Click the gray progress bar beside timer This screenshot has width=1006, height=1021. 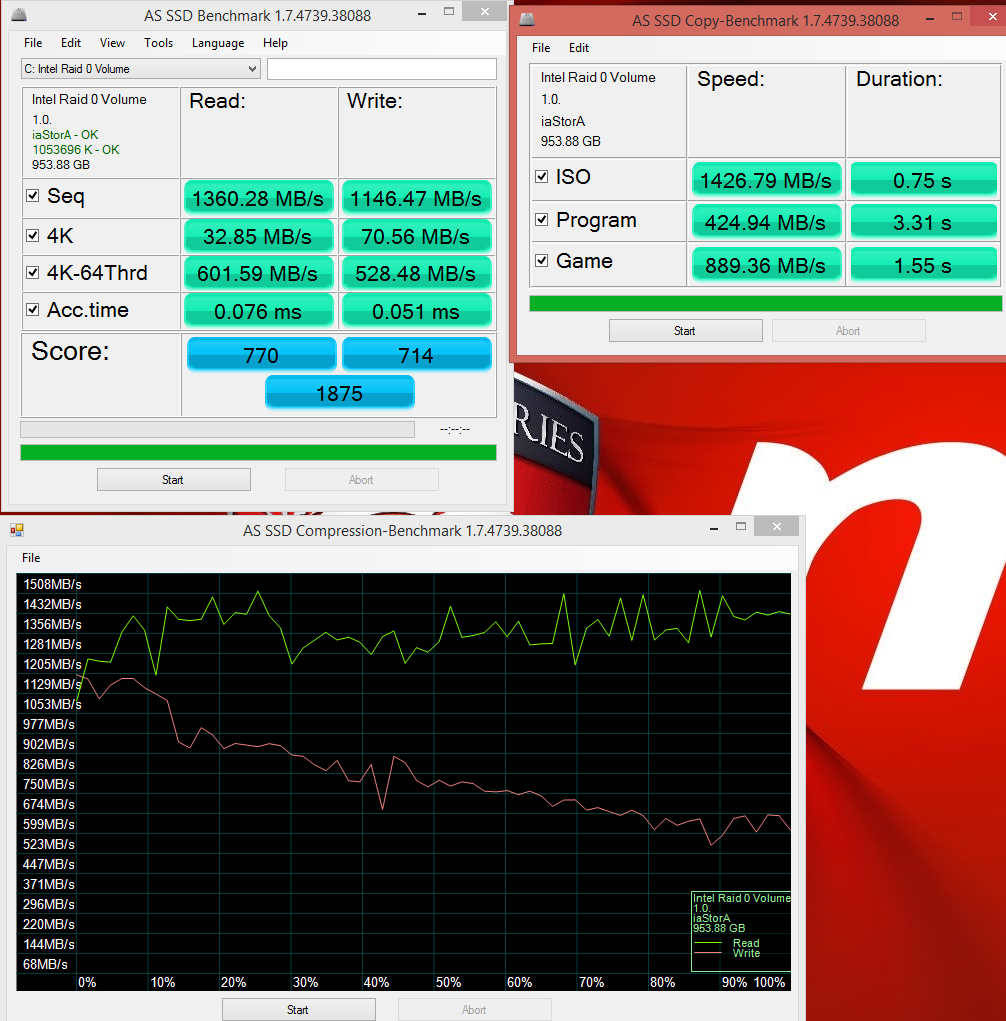click(217, 429)
